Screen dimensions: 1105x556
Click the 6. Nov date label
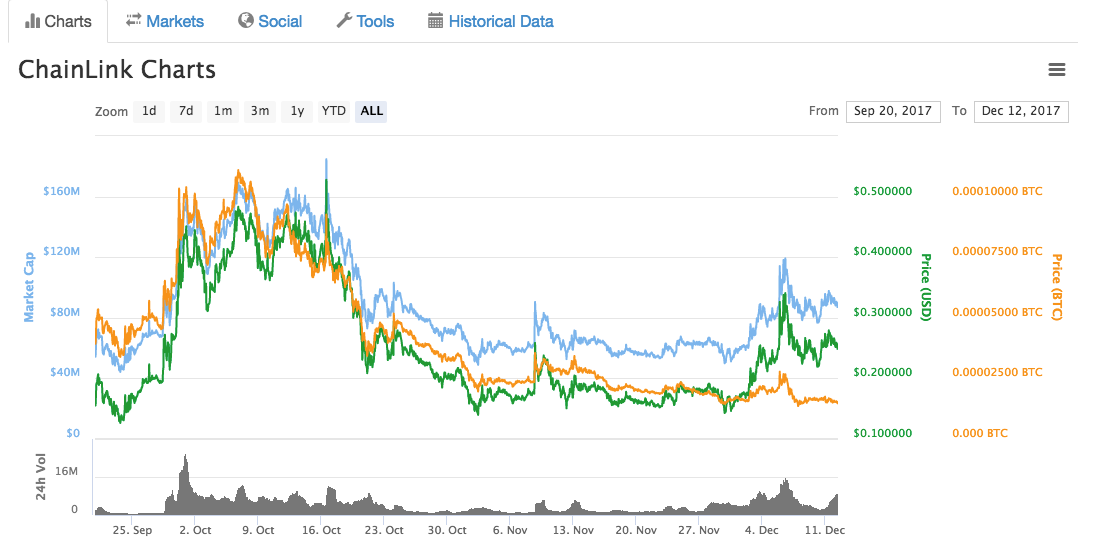click(510, 530)
